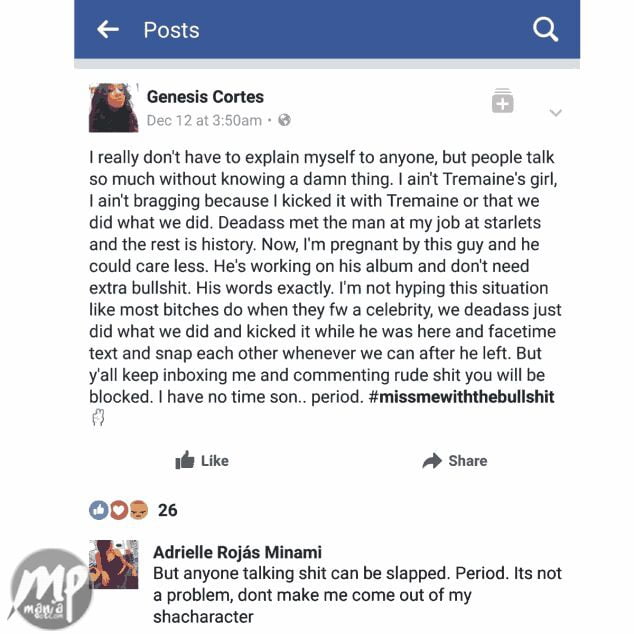Viewport: 634px width, 634px height.
Task: View the 26 reactions count
Action: click(167, 510)
